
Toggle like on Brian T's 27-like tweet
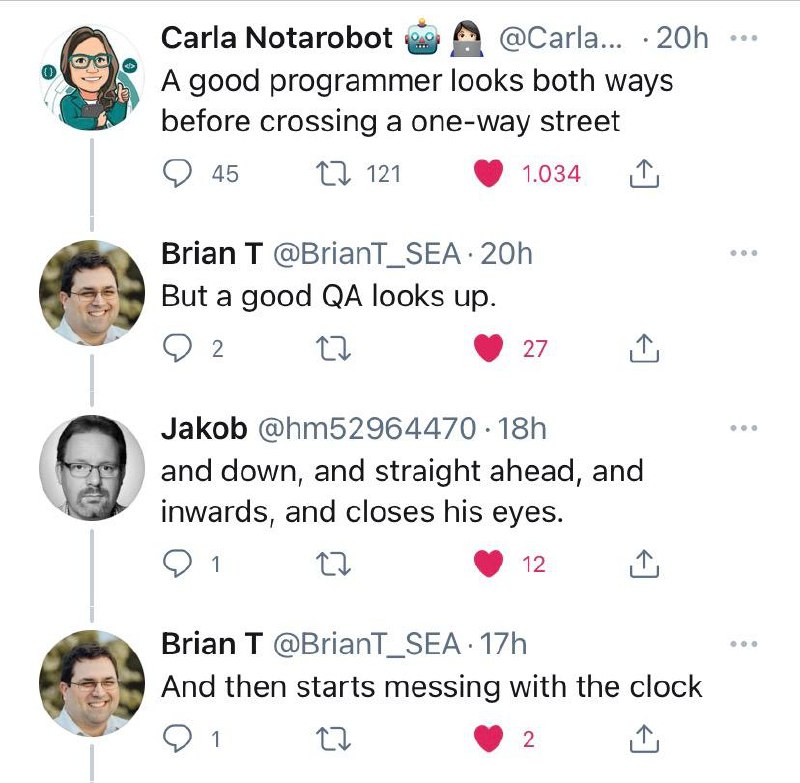click(488, 350)
